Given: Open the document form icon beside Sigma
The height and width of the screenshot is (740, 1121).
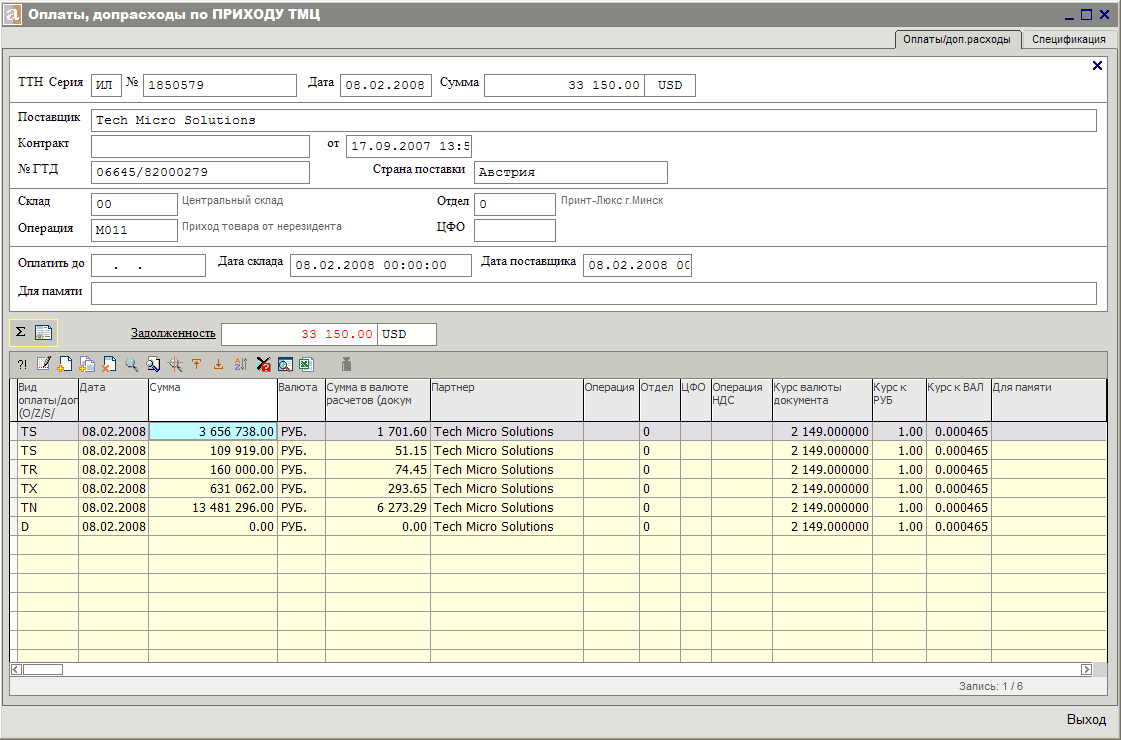Looking at the screenshot, I should coord(44,332).
